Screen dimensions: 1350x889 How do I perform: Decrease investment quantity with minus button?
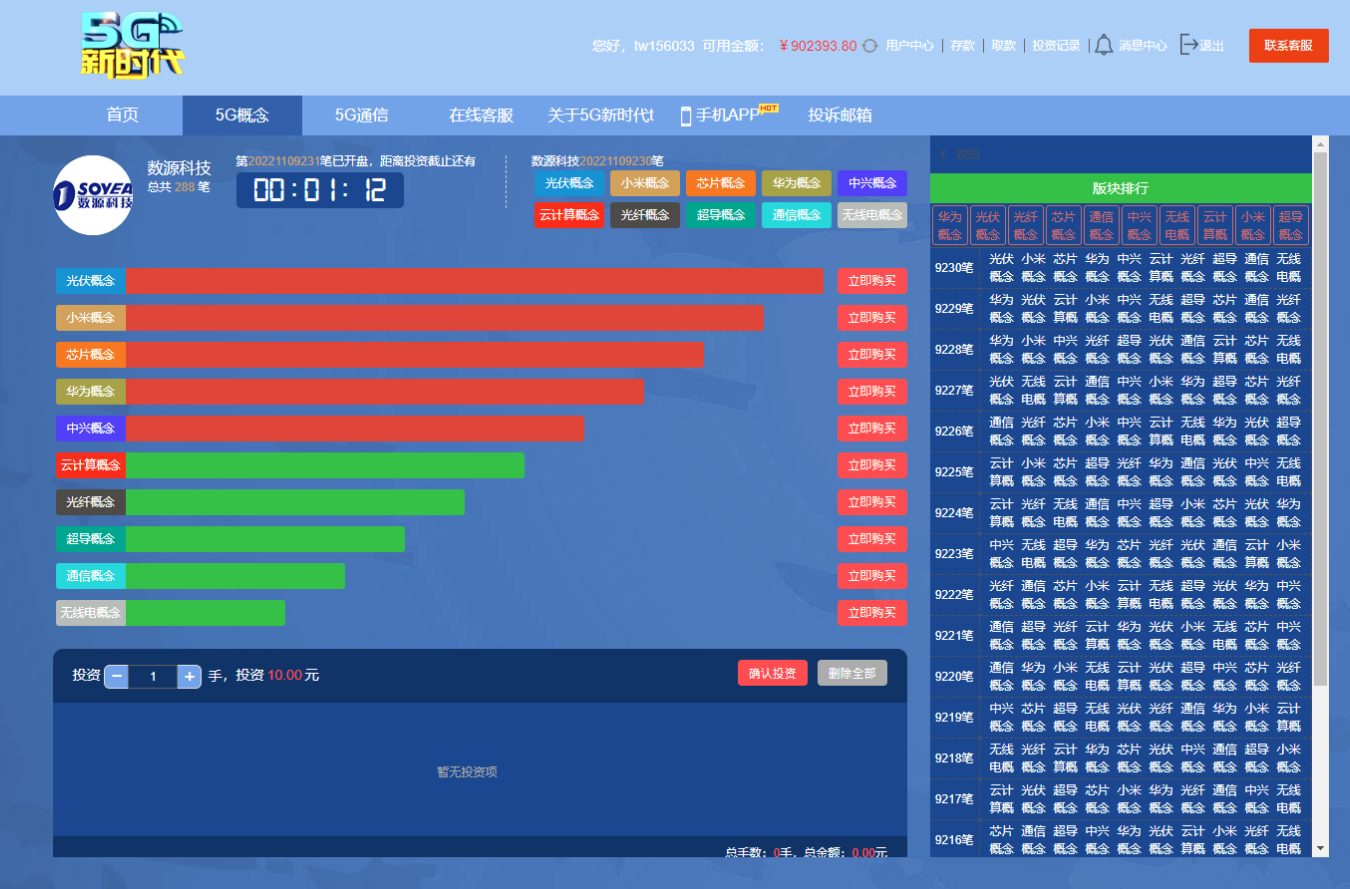click(116, 677)
